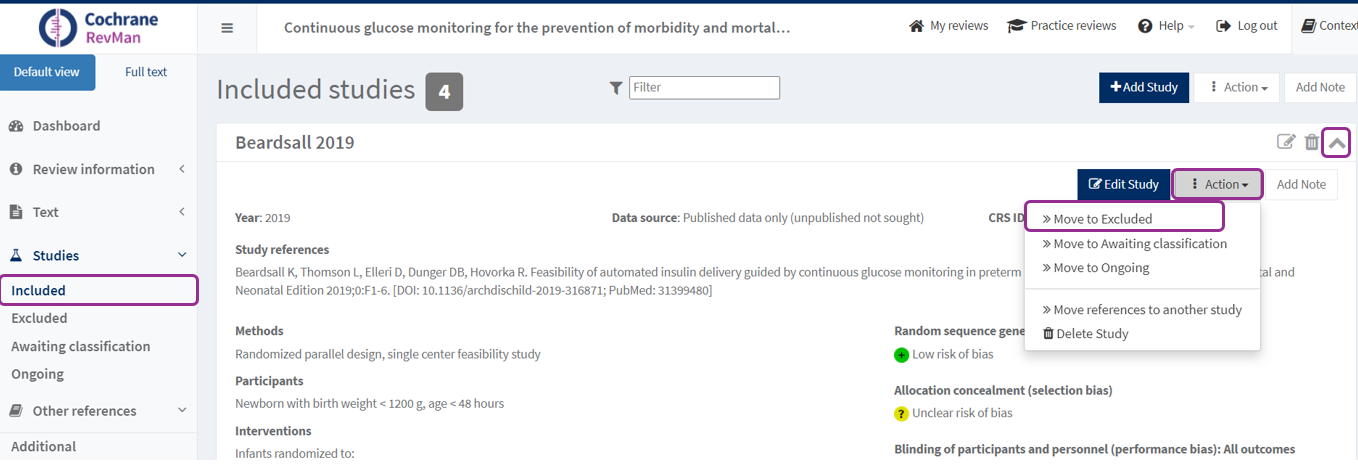This screenshot has width=1358, height=465.
Task: Click the yellow unclear risk of bias icon
Action: tap(901, 413)
